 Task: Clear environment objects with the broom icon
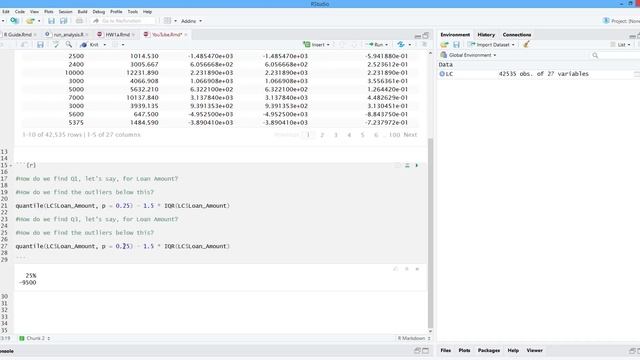[527, 44]
